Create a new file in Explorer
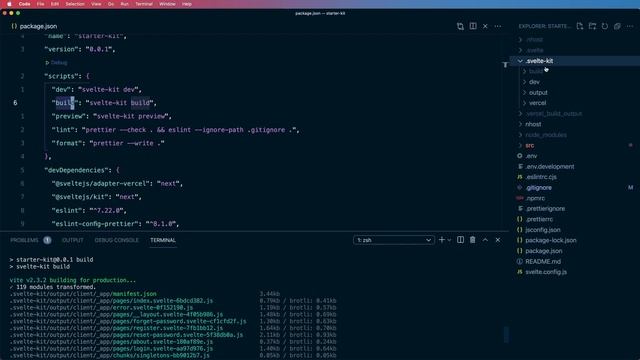 click(580, 26)
